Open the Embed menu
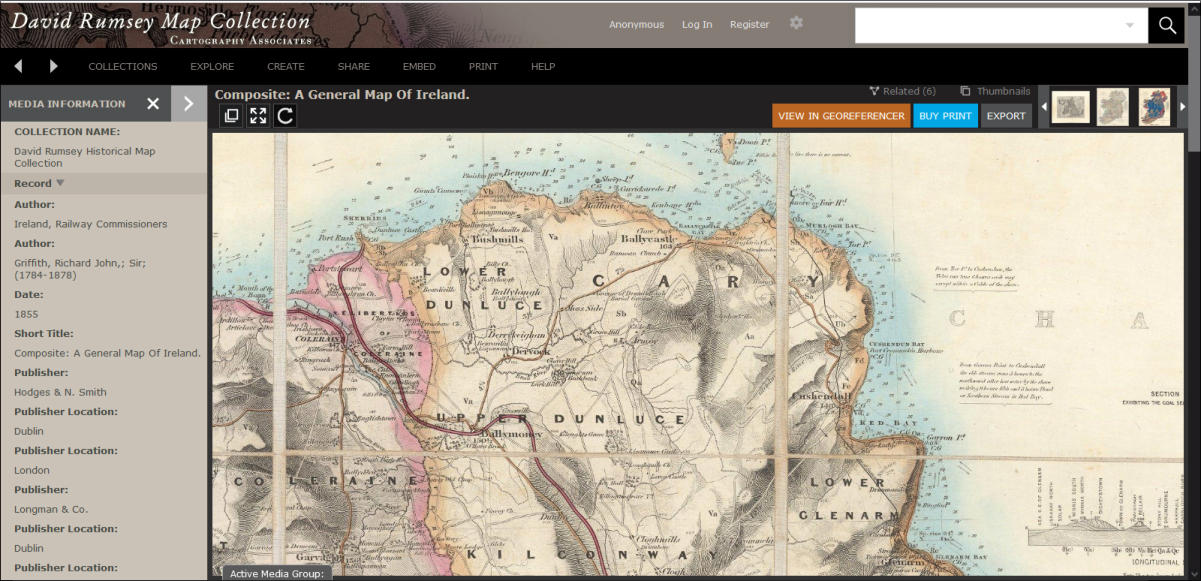The height and width of the screenshot is (581, 1201). pyautogui.click(x=419, y=67)
